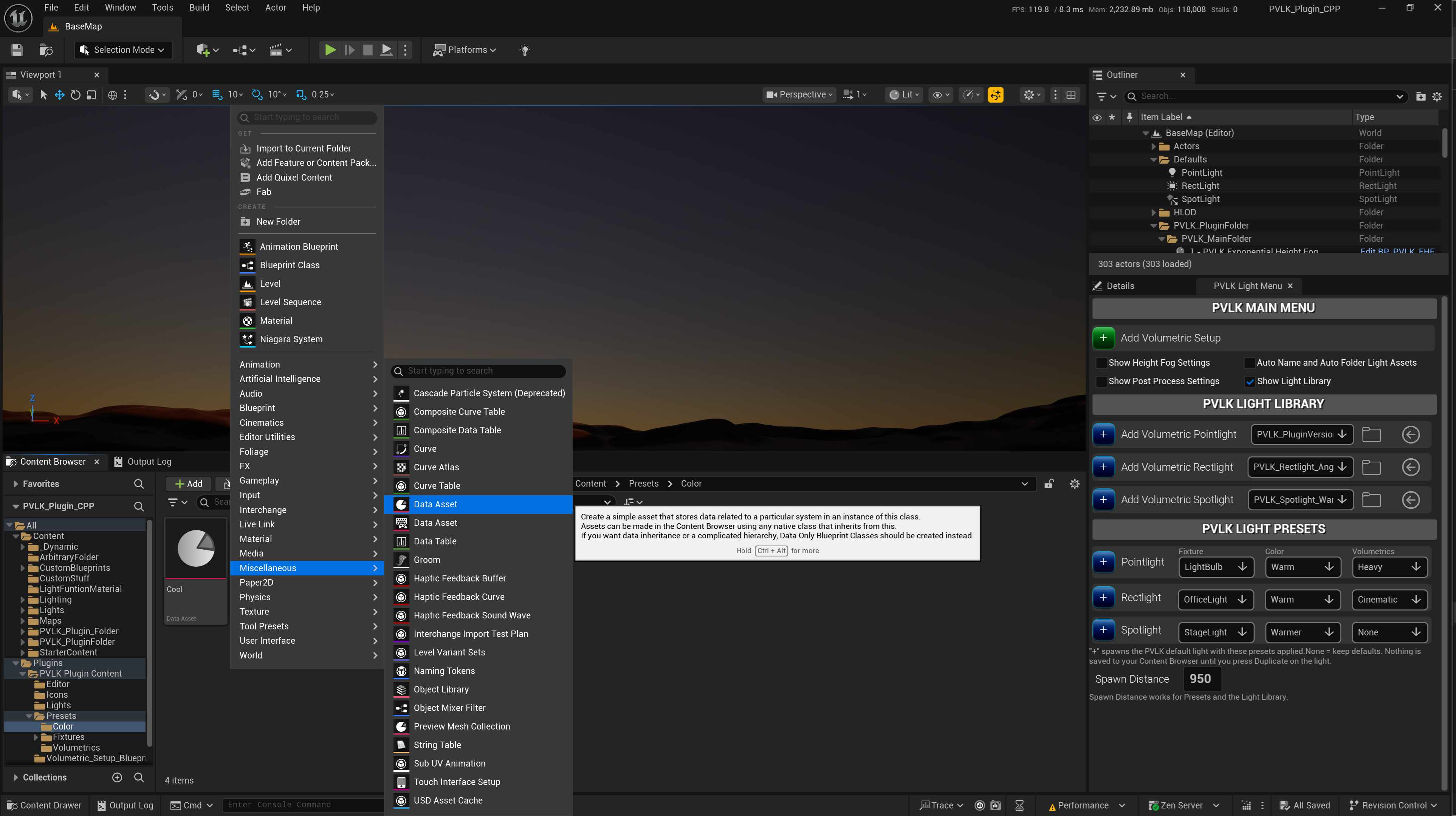The height and width of the screenshot is (816, 1456).
Task: Switch to the Output Log tab
Action: 143,462
